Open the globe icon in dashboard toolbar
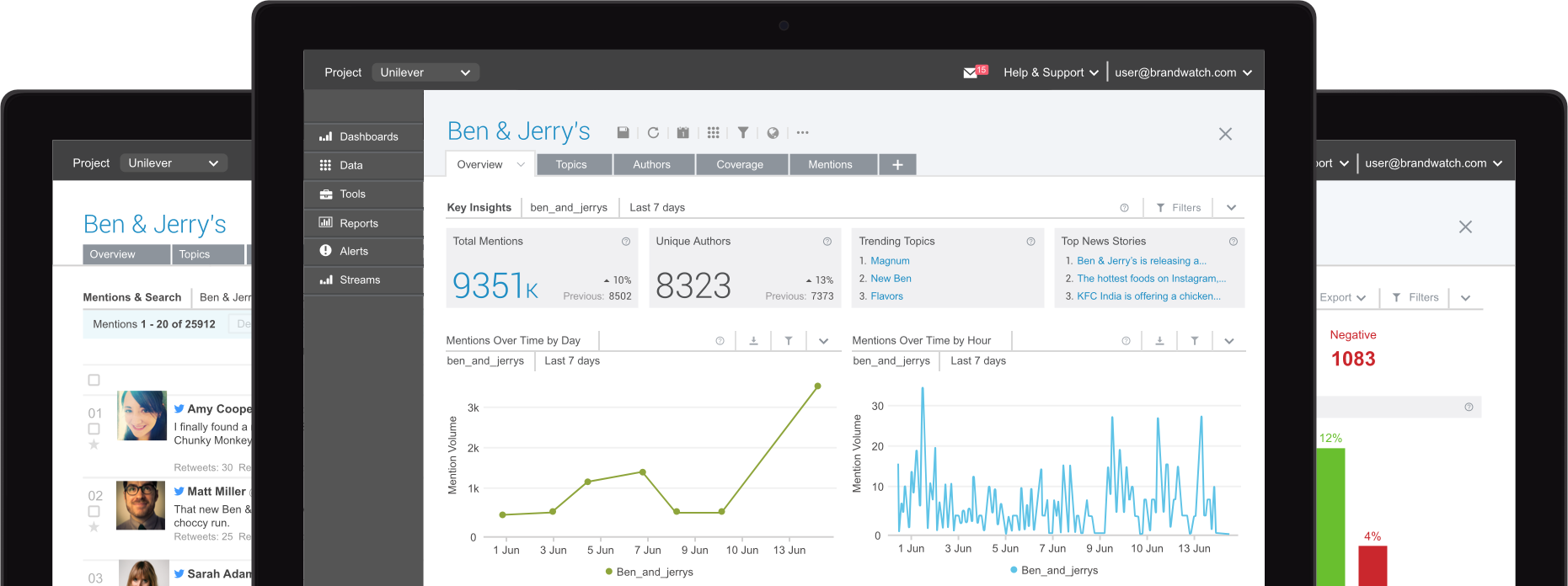Screen dimensions: 1568x586 (773, 133)
